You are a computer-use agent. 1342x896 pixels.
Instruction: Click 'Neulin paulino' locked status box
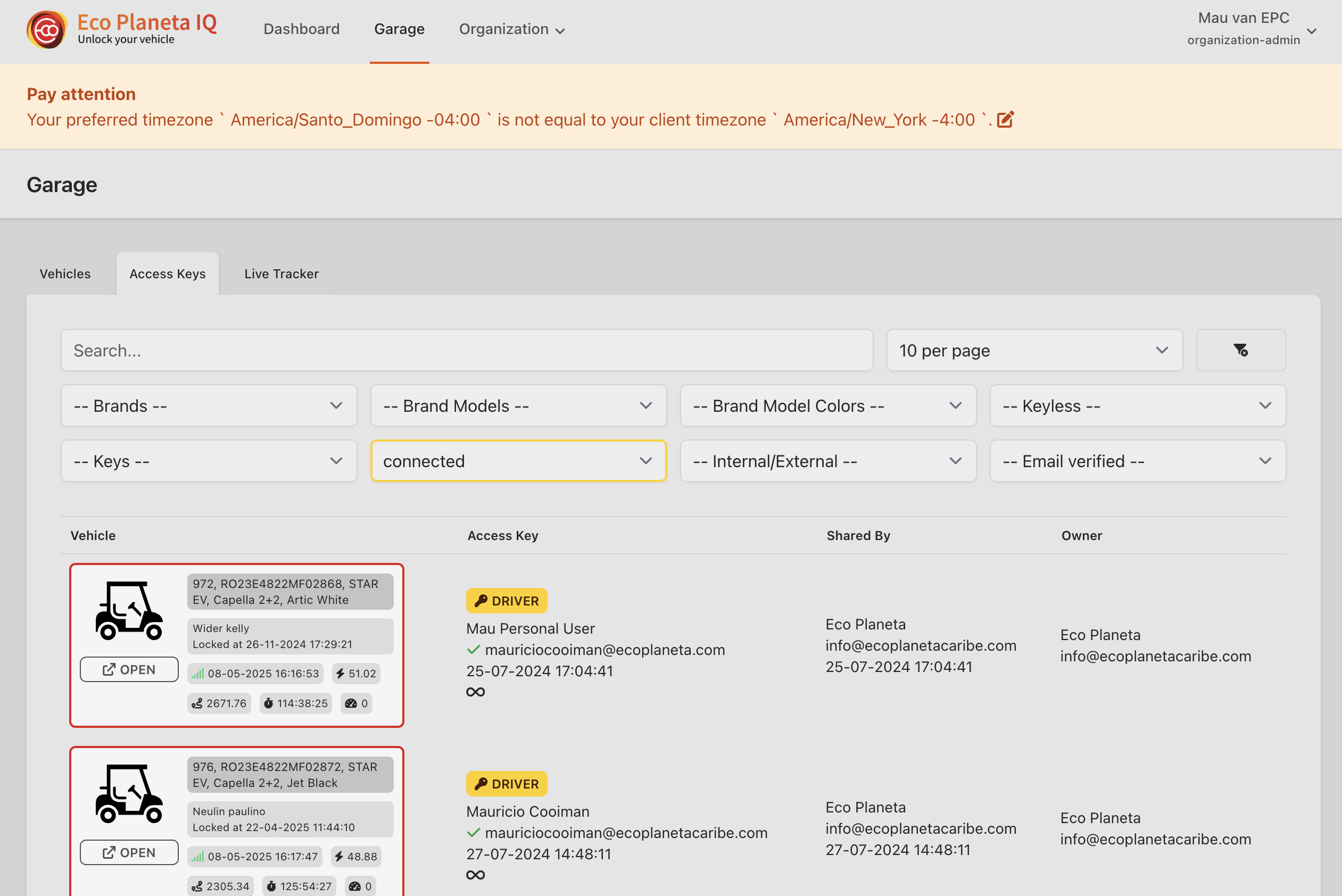point(290,819)
